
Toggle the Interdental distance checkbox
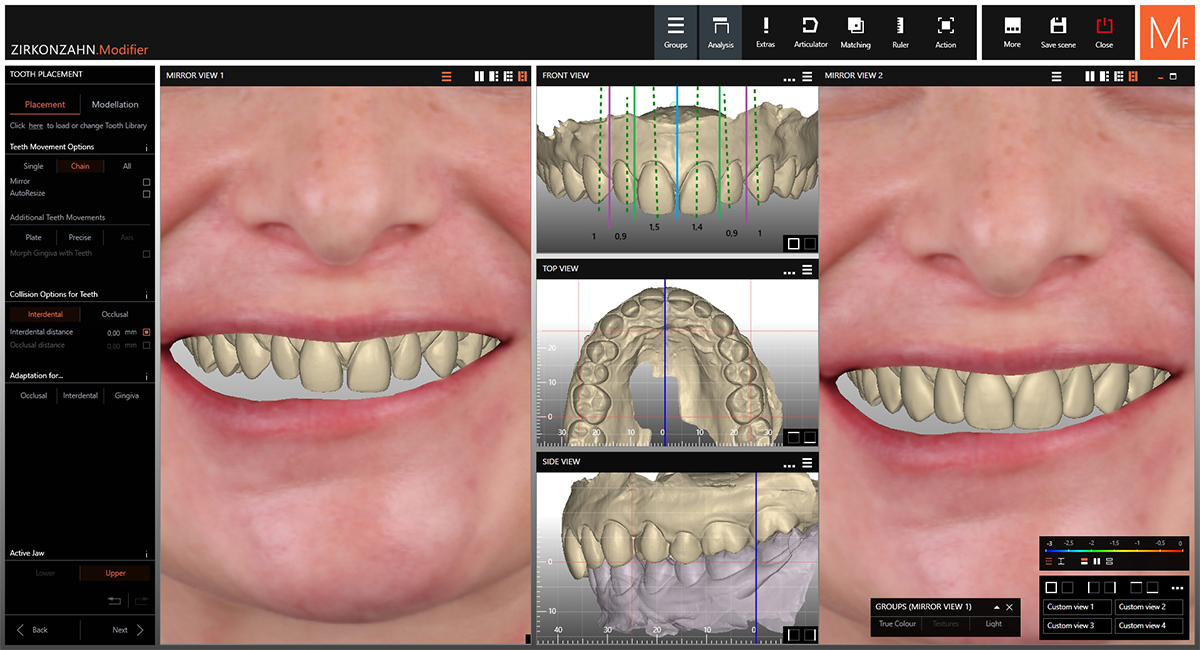pos(147,332)
